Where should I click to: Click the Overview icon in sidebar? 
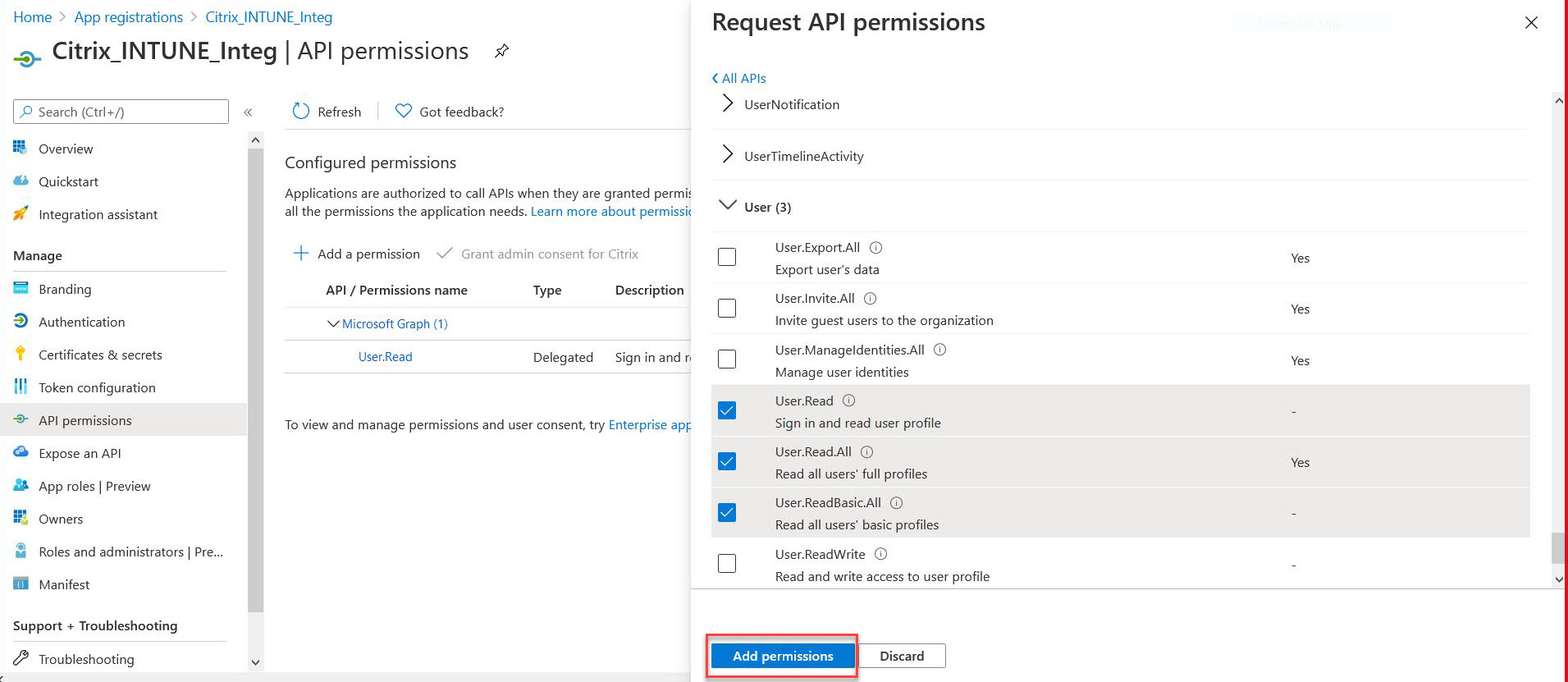21,148
